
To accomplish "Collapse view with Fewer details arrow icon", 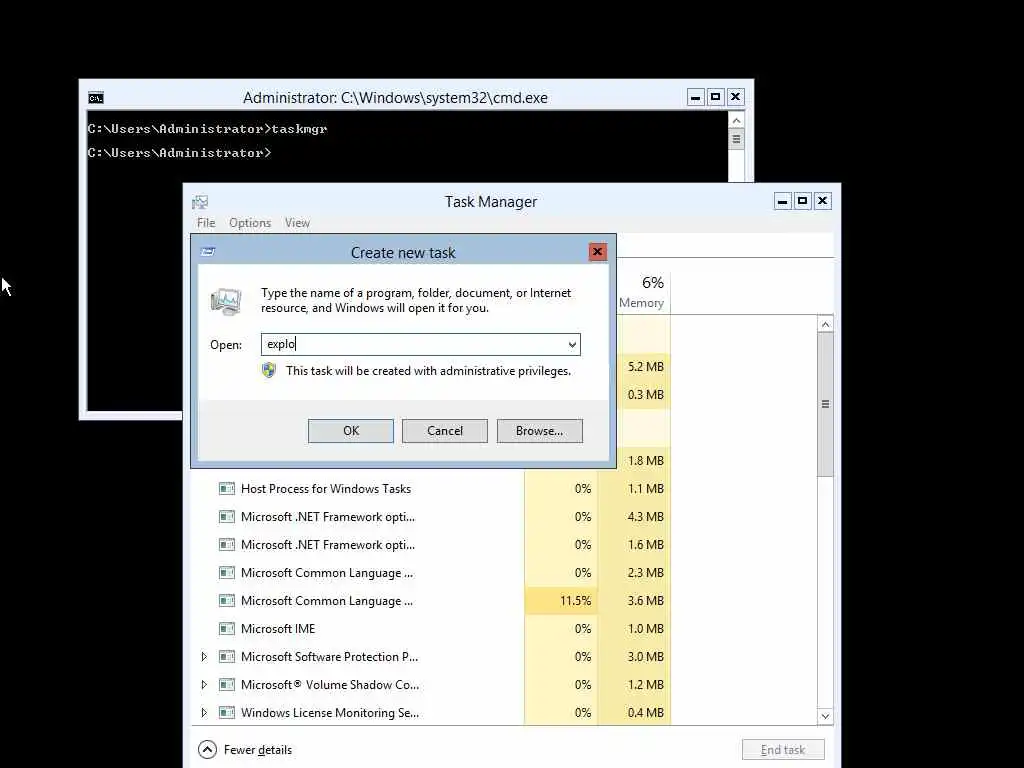I will click(x=207, y=750).
